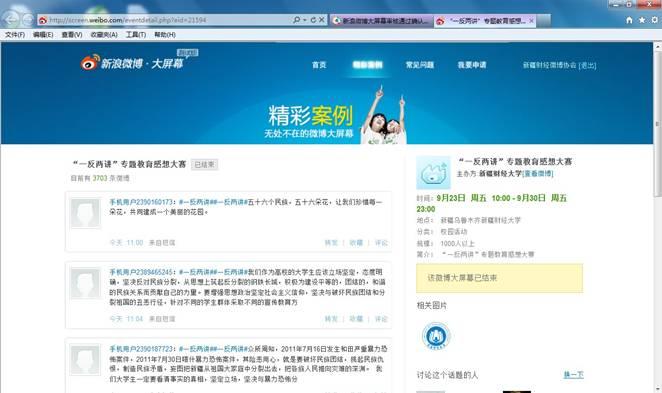Open profile of user 手机用户2390187723
The width and height of the screenshot is (662, 393).
[141, 349]
